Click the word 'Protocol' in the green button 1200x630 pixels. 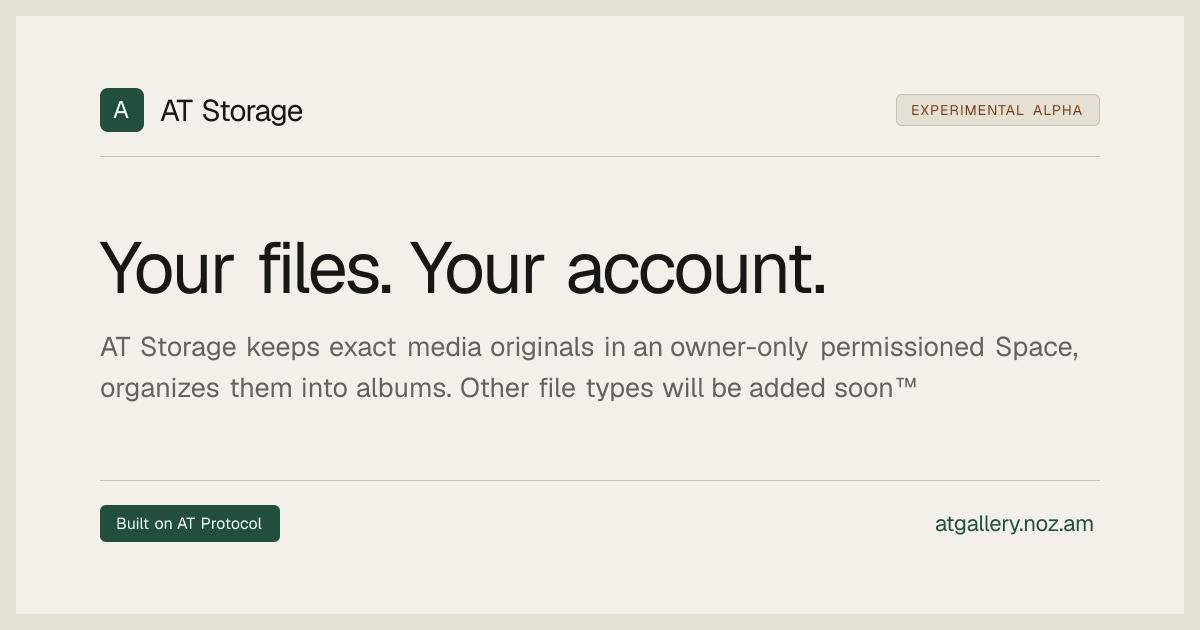point(231,524)
